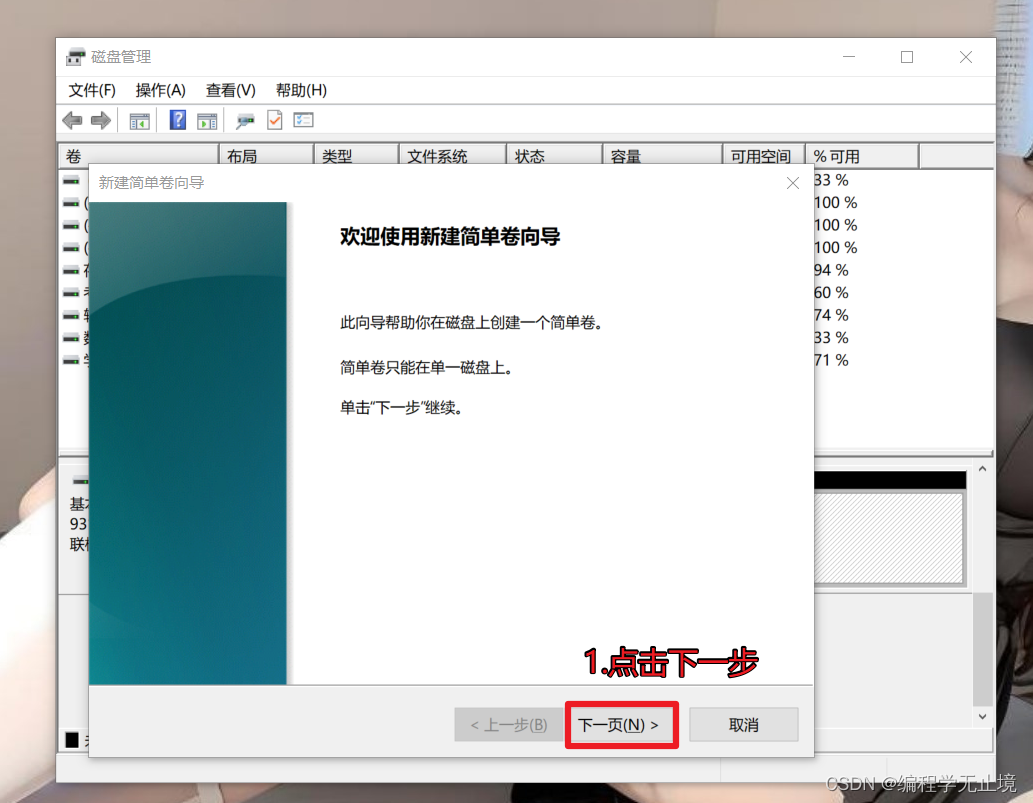Image resolution: width=1033 pixels, height=803 pixels.
Task: Click the 60 % value in the list
Action: pyautogui.click(x=831, y=292)
